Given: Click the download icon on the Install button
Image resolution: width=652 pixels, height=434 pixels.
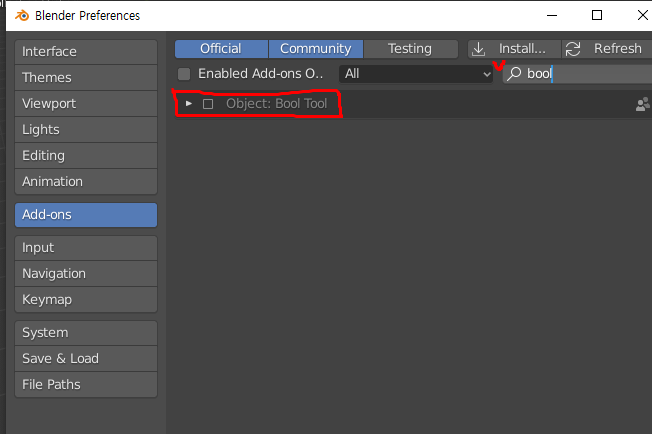Looking at the screenshot, I should (479, 49).
